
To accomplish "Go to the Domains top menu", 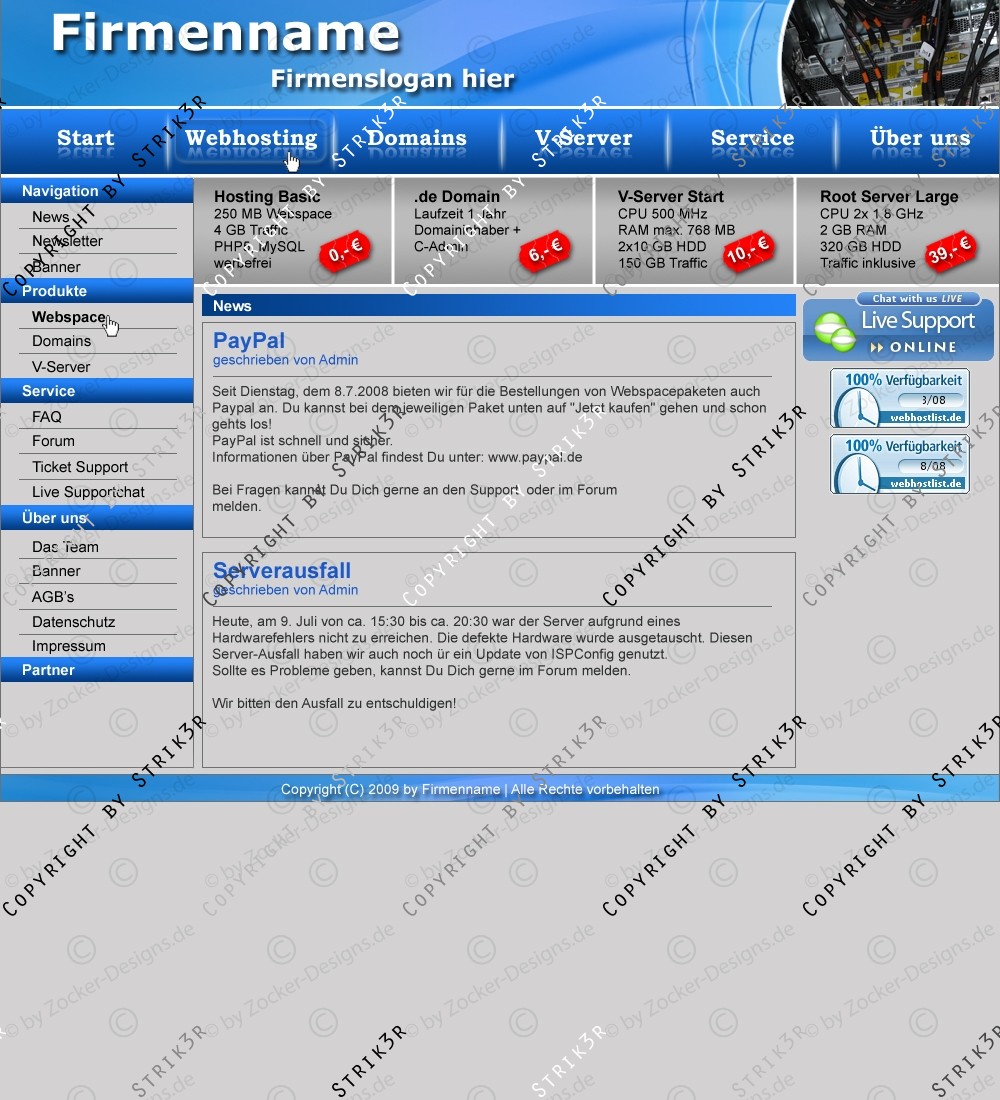I will pos(417,138).
